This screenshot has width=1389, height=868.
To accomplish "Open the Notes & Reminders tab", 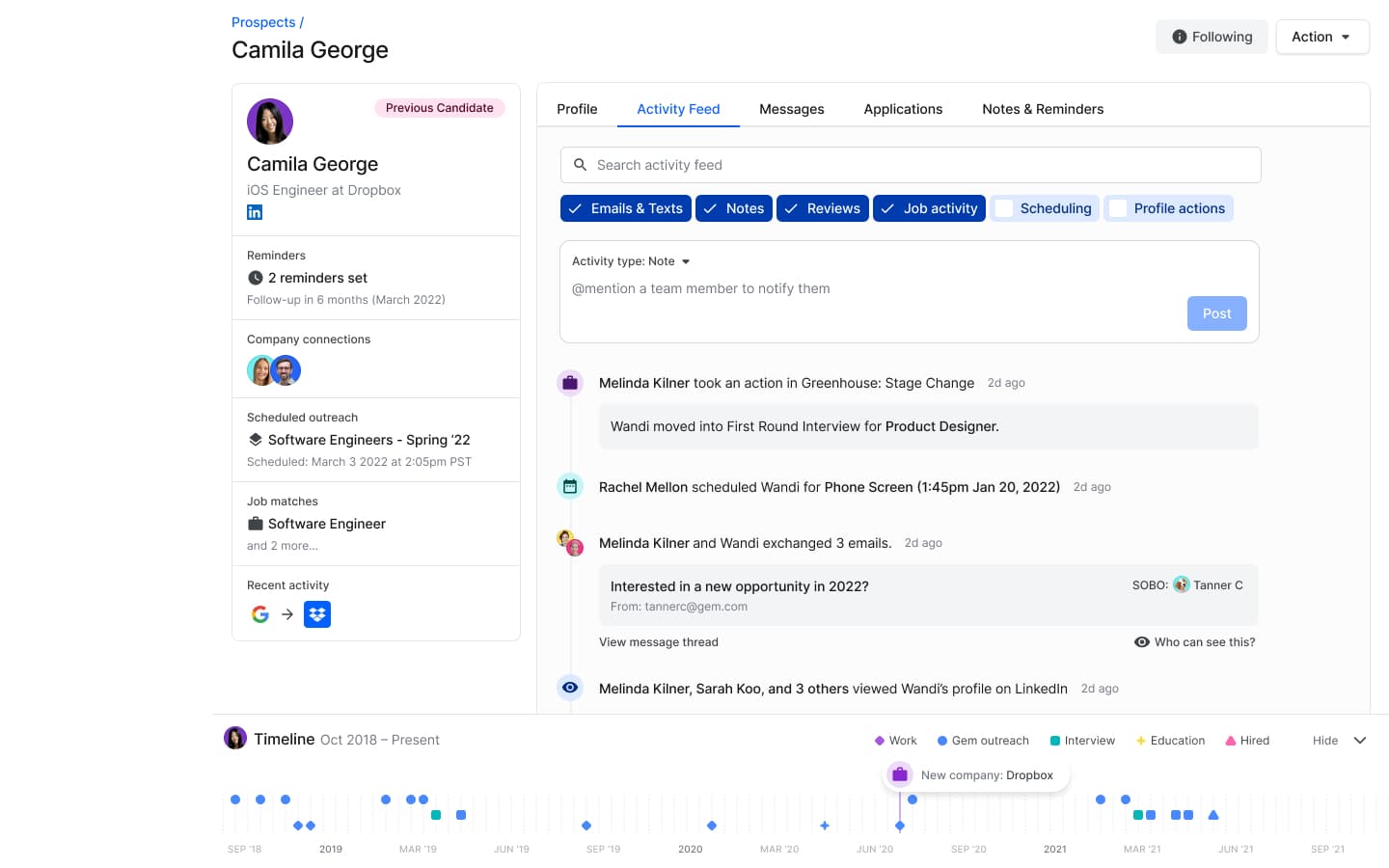I will [1042, 109].
